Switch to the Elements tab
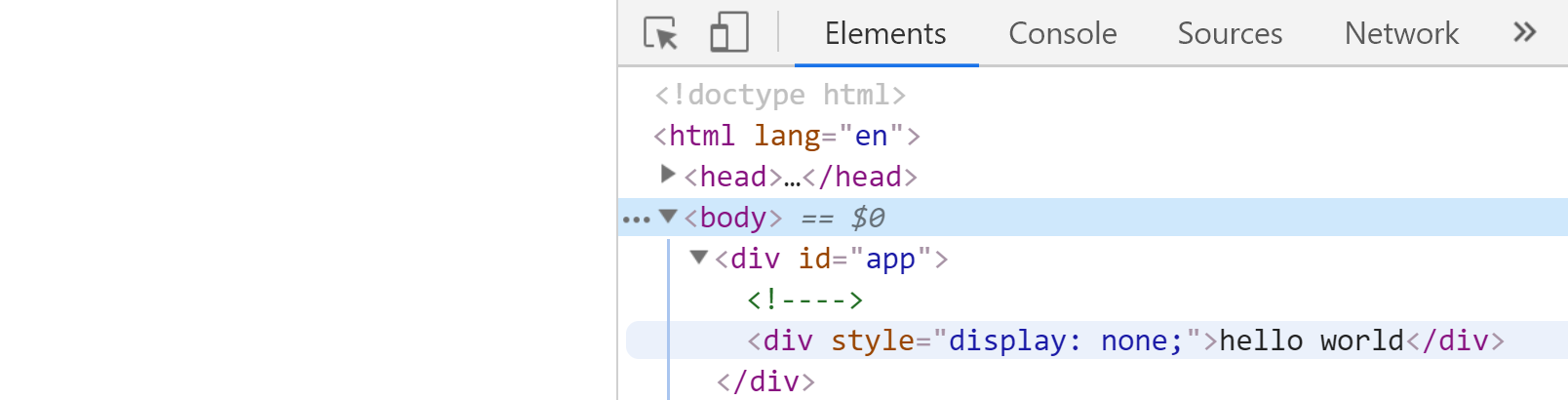 click(885, 33)
